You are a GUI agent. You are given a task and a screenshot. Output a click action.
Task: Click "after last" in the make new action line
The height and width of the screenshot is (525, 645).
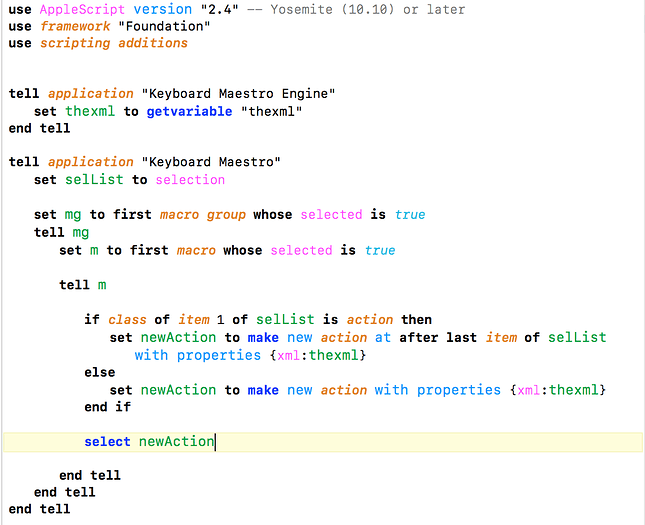[438, 337]
